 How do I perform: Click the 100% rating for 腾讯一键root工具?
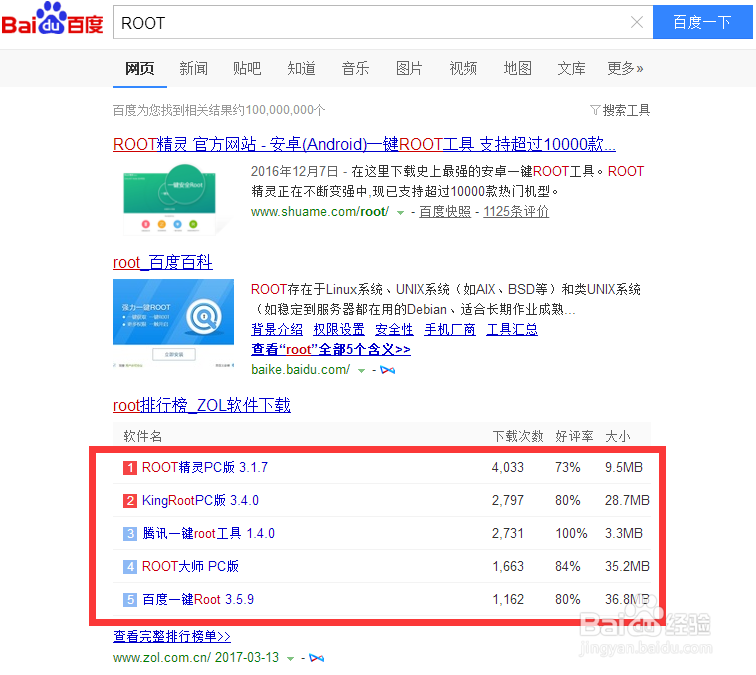coord(571,533)
